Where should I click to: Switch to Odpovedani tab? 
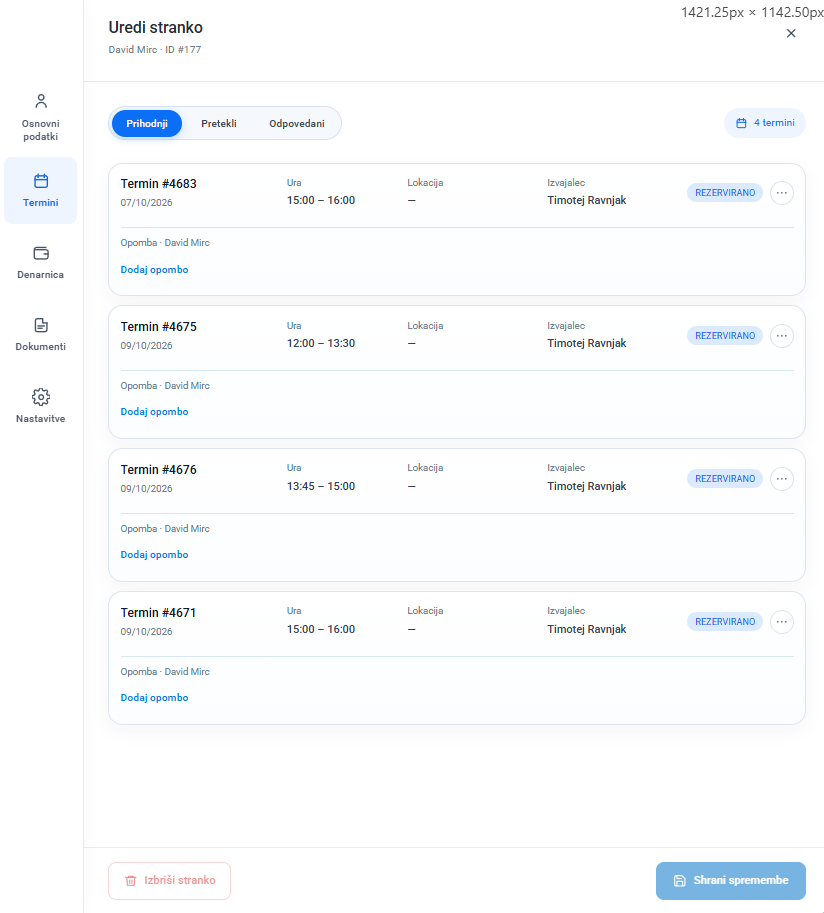click(x=297, y=123)
